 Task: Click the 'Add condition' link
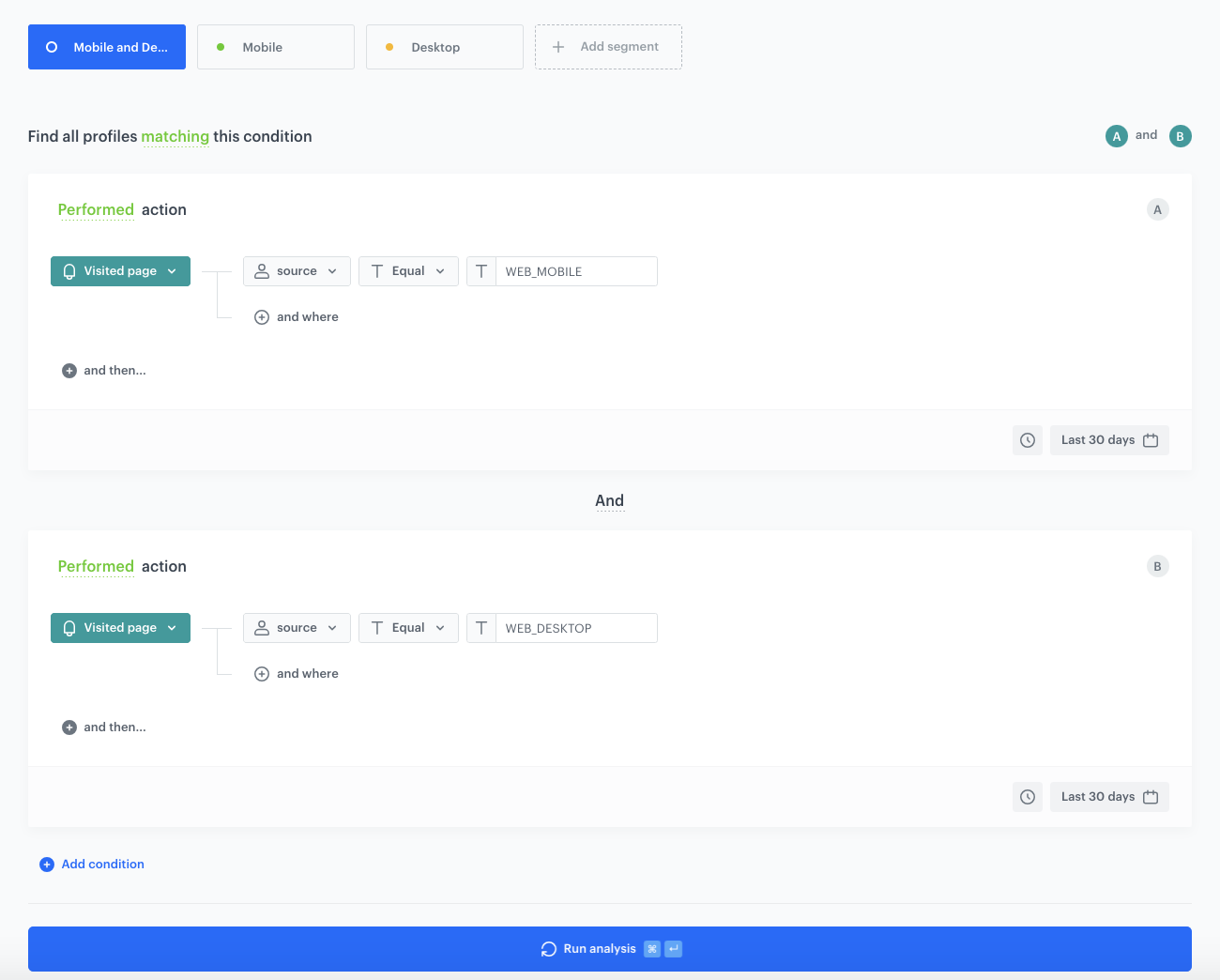[102, 865]
